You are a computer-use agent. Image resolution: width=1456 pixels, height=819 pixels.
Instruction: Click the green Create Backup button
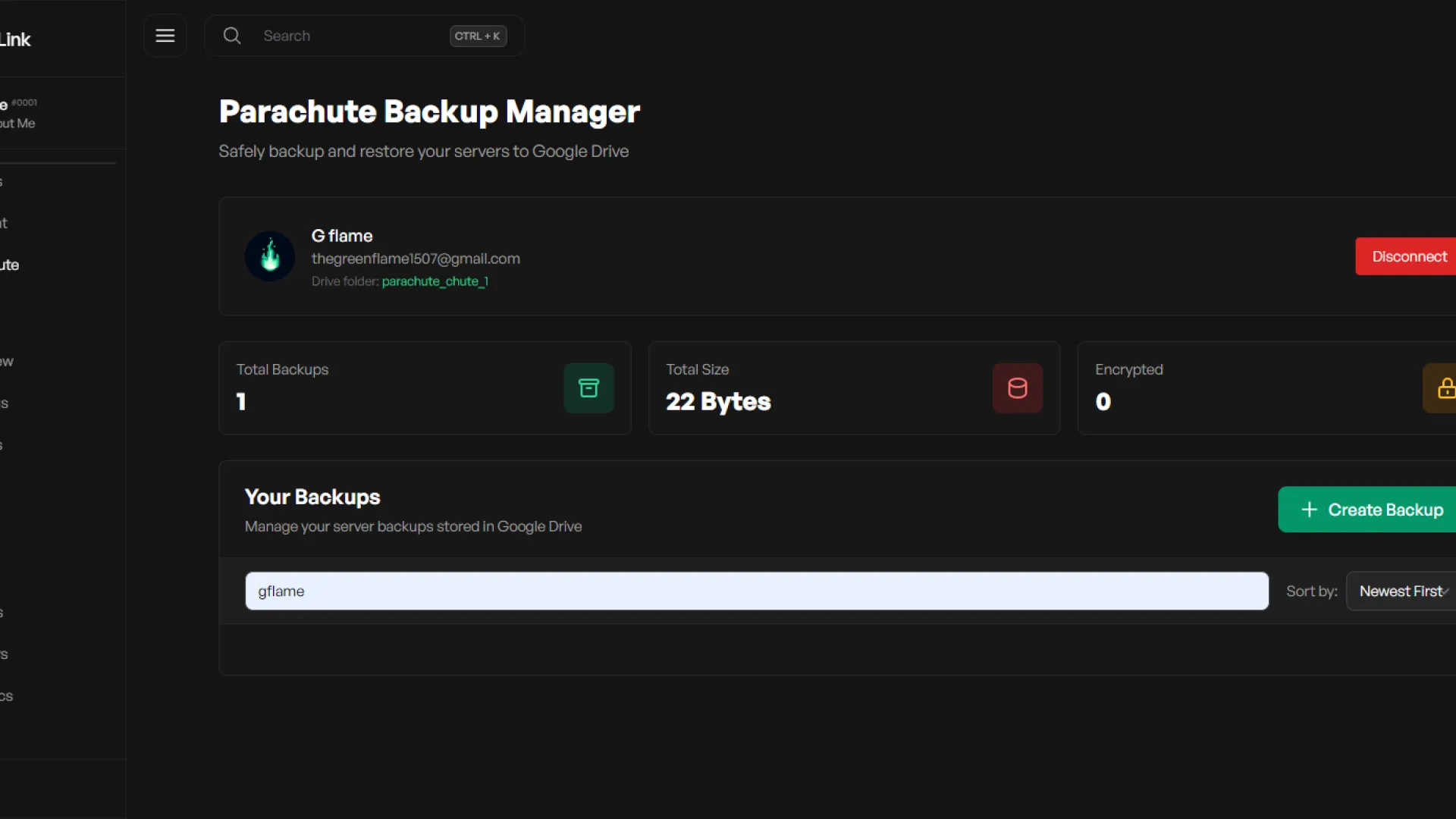(1373, 510)
